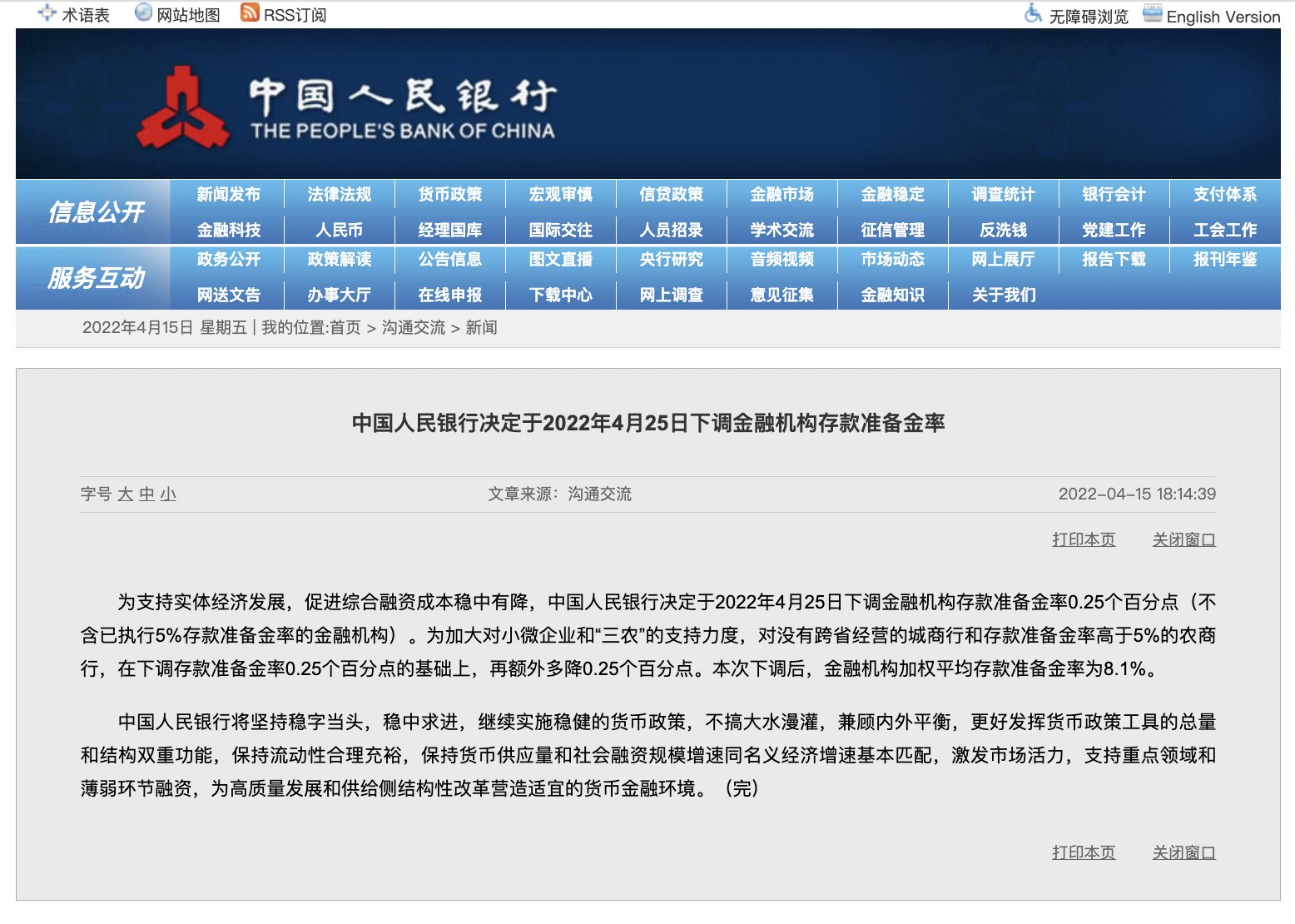The width and height of the screenshot is (1295, 924).
Task: Open 关于我们 navigation entry
Action: [x=1004, y=296]
